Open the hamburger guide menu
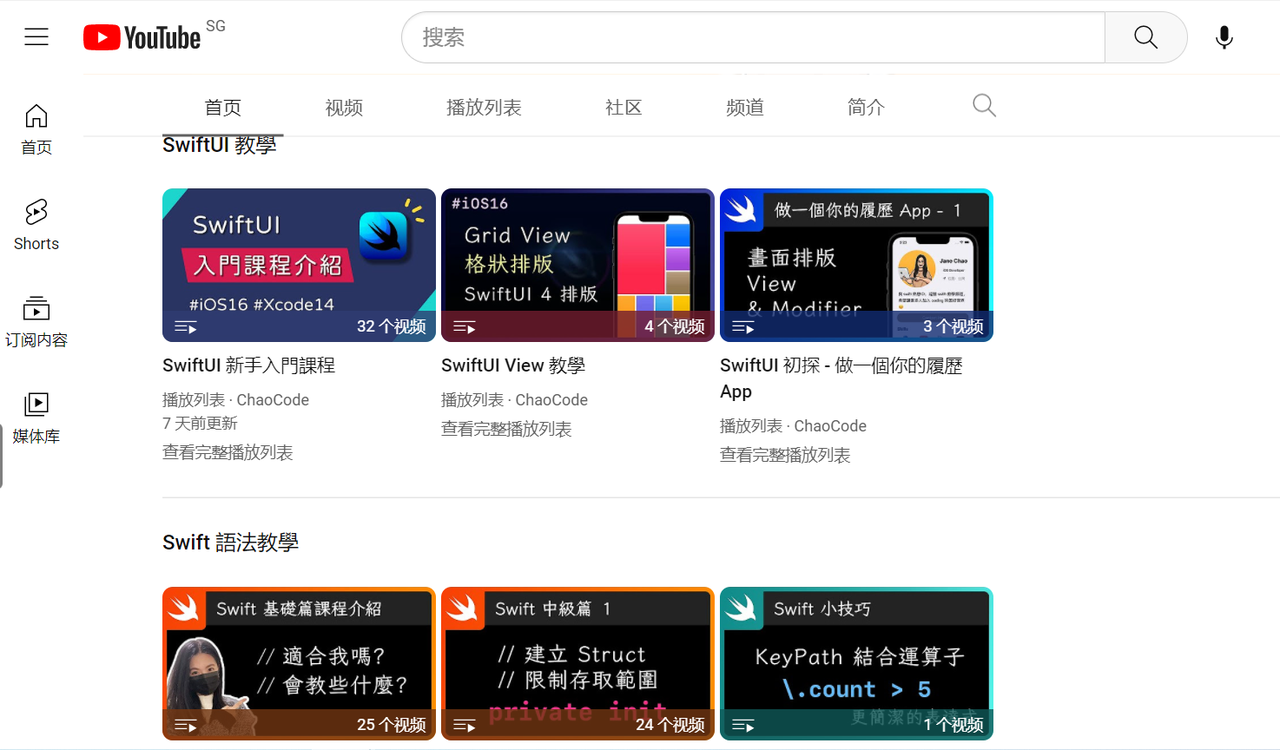1280x750 pixels. [x=37, y=37]
